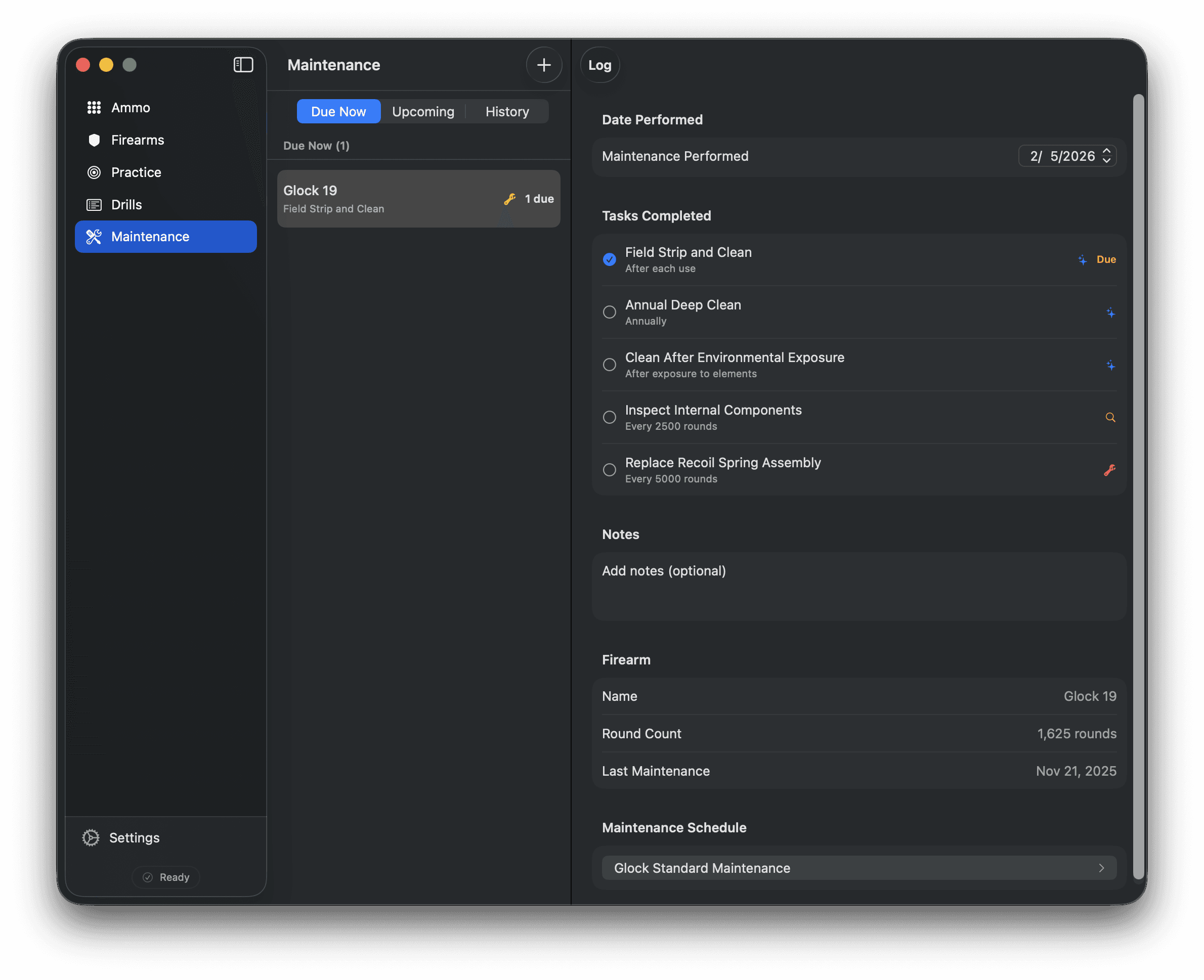Uncheck the Field Strip and Clean task
This screenshot has height=980, width=1204.
609,259
